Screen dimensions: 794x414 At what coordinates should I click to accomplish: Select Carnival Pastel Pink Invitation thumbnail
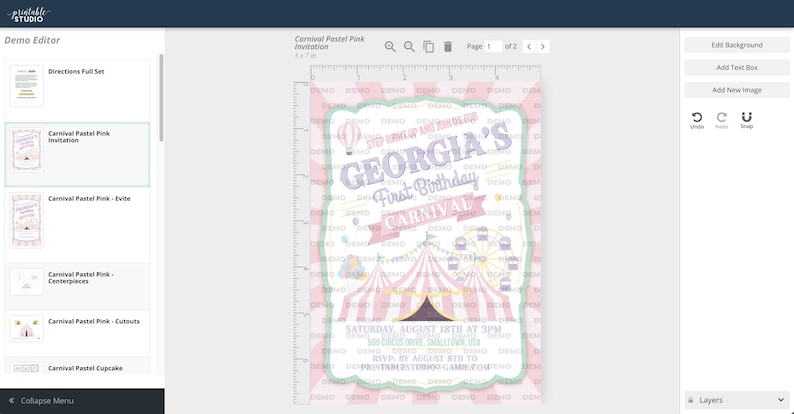coord(26,150)
